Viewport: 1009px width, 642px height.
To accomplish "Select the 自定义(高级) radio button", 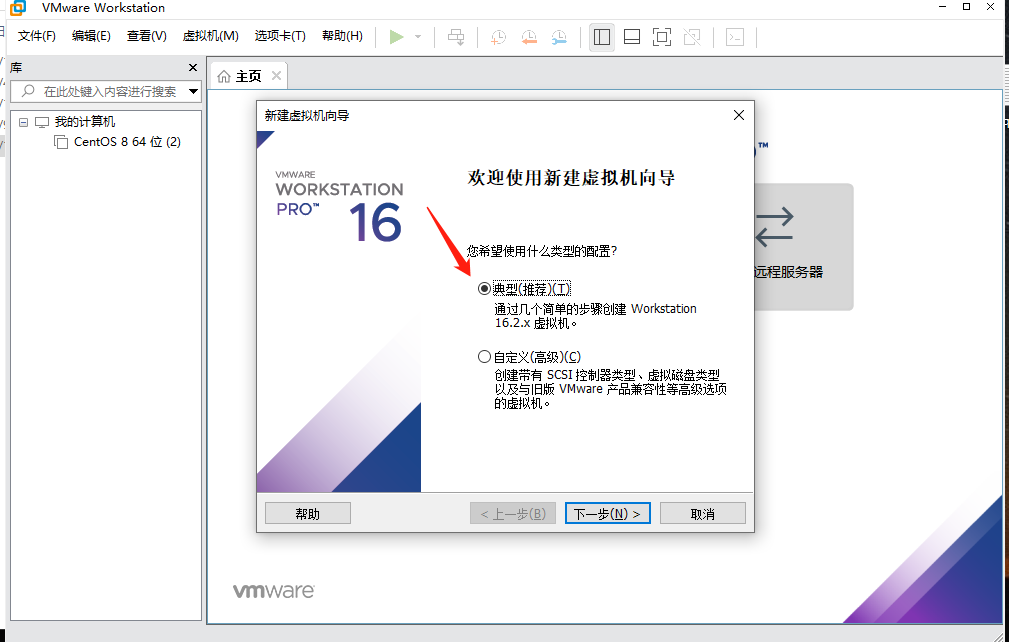I will click(x=484, y=356).
